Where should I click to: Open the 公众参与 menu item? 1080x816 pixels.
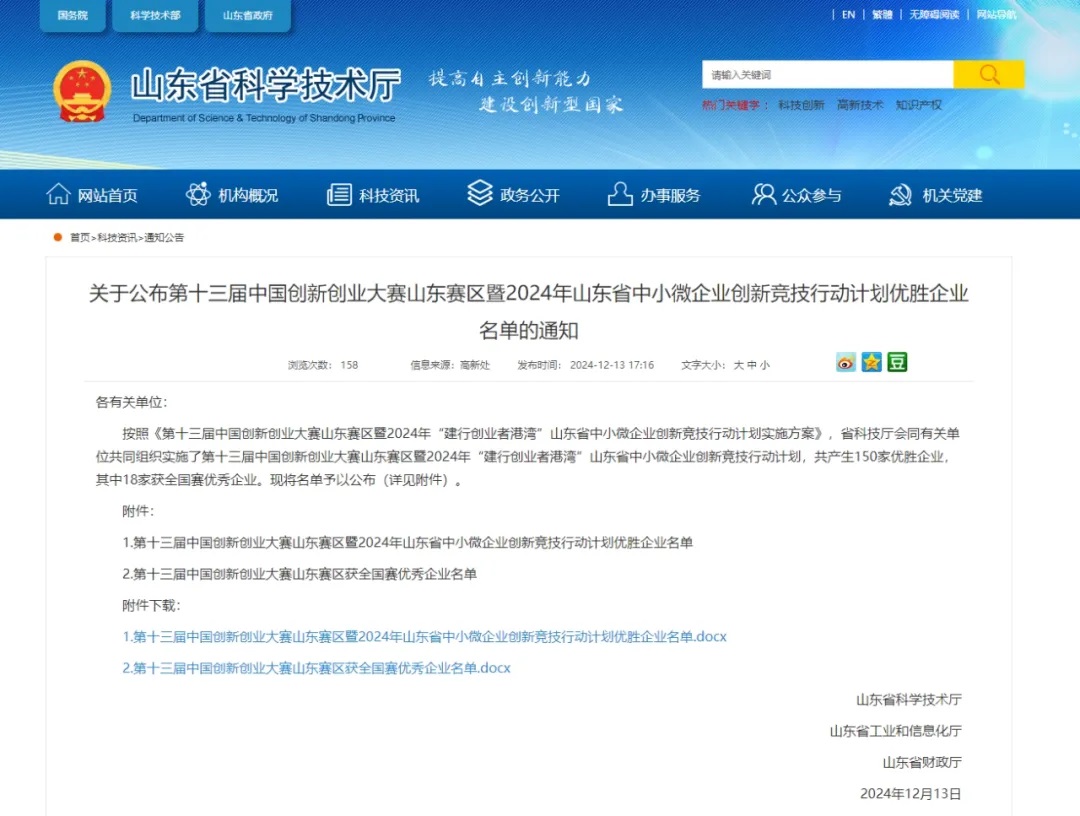796,195
